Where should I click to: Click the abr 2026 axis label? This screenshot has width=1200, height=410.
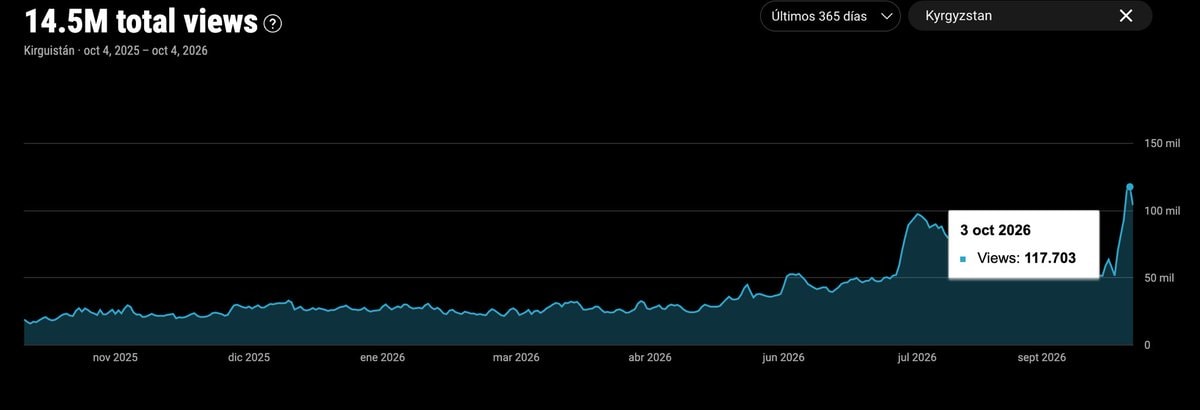tap(649, 357)
